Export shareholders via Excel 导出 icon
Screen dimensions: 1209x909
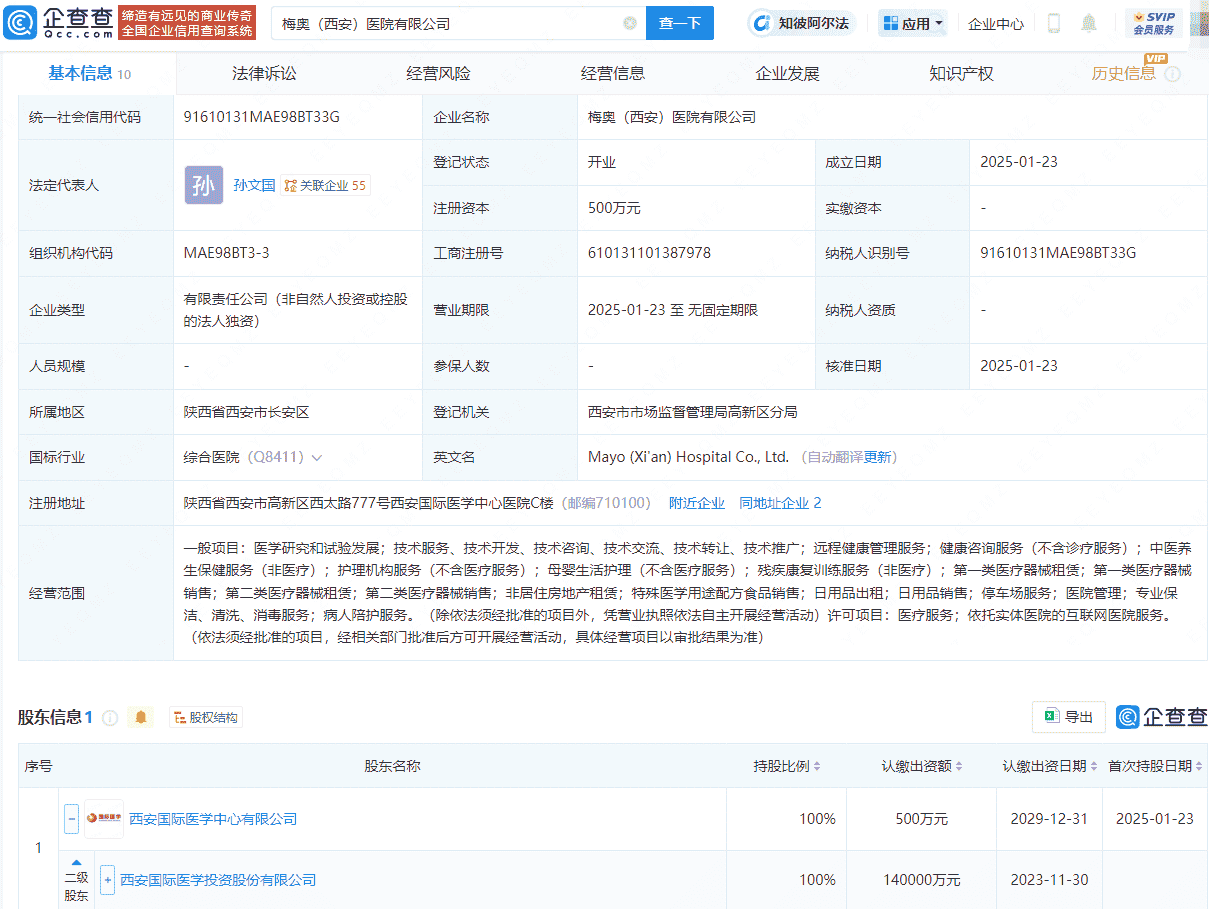coord(1051,717)
